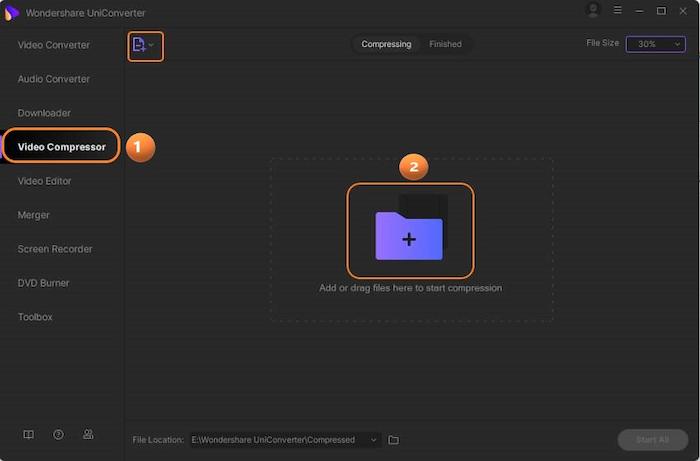Open the hamburger menu in title bar
700x461 pixels.
point(617,10)
